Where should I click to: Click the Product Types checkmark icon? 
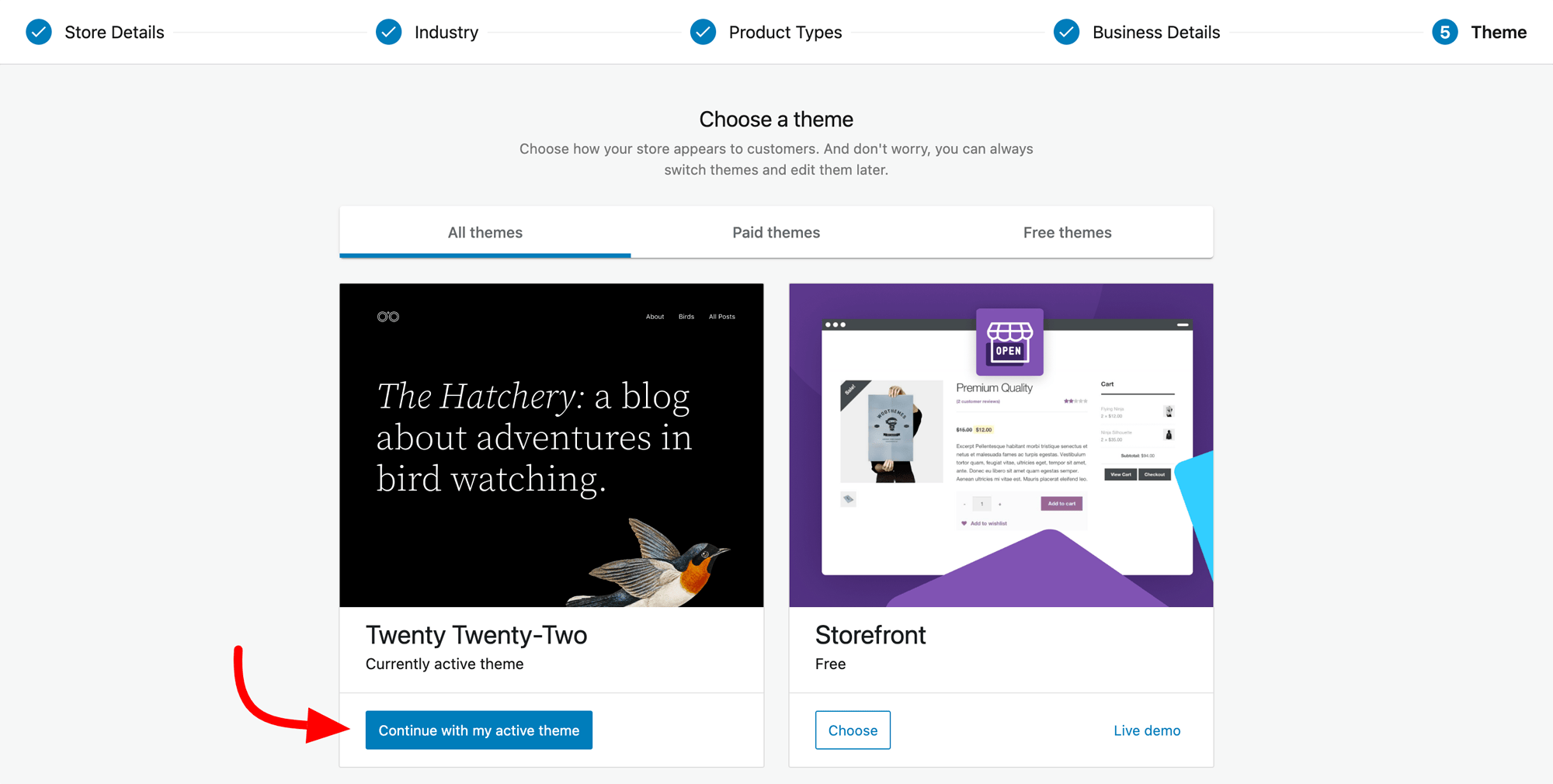(703, 32)
